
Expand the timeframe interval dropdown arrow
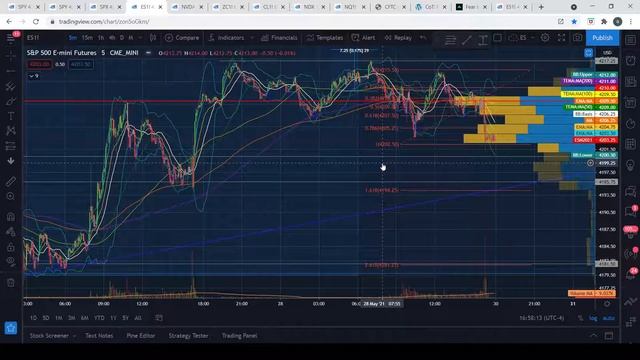pyautogui.click(x=140, y=38)
